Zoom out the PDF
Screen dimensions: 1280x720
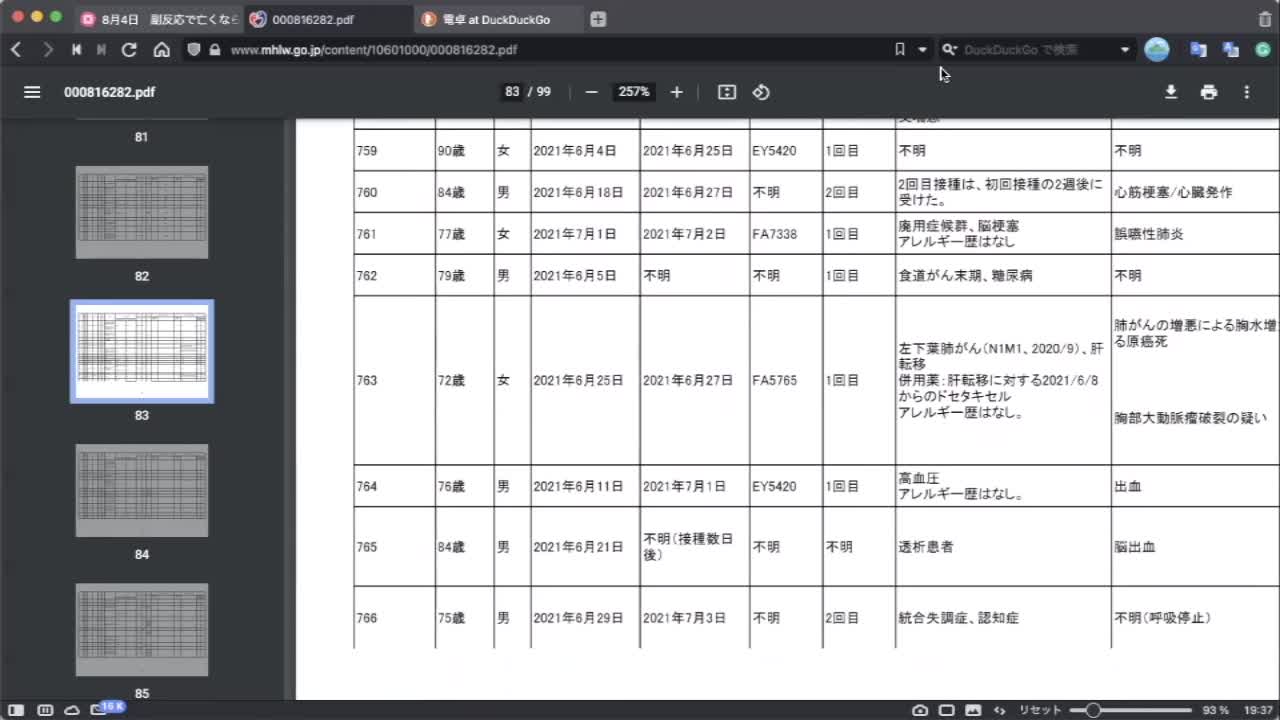pos(591,92)
